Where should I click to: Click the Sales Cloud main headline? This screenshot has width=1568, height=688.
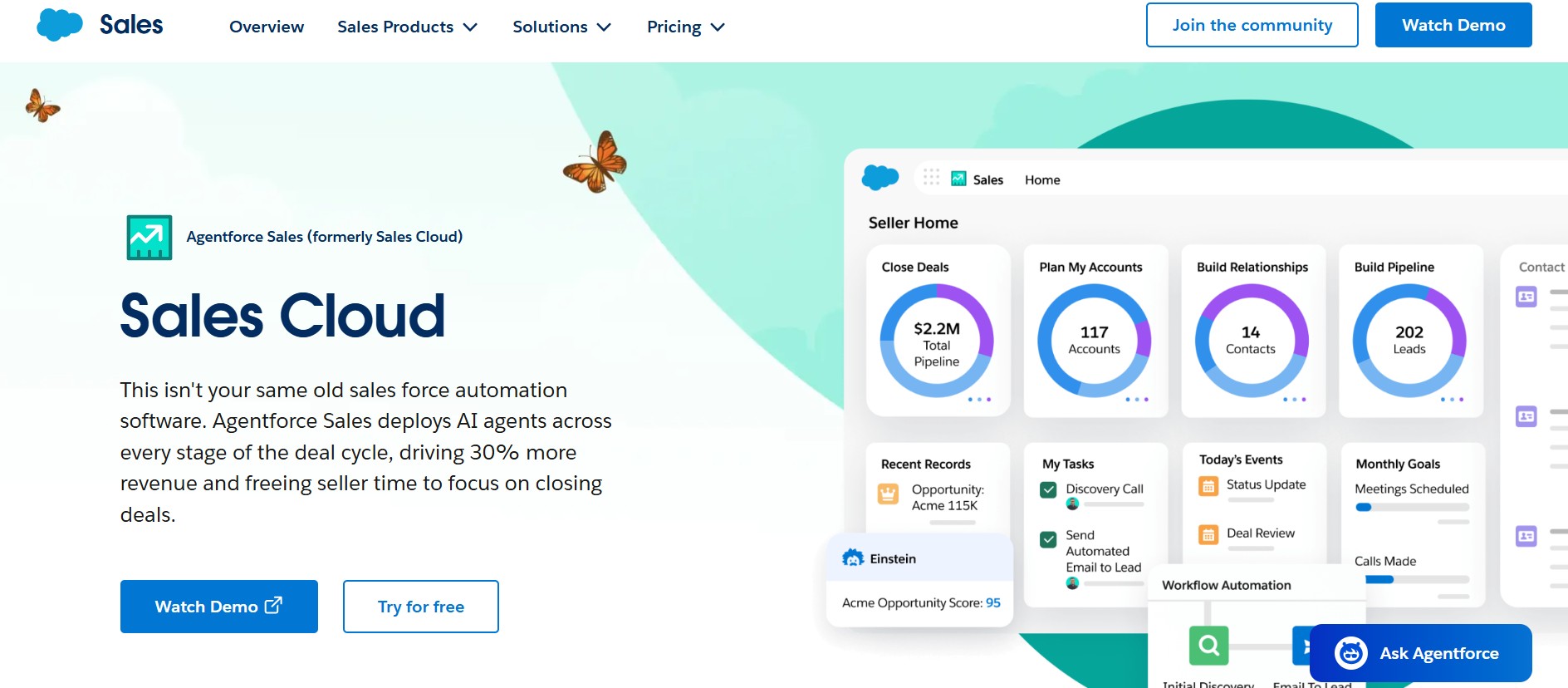coord(282,316)
